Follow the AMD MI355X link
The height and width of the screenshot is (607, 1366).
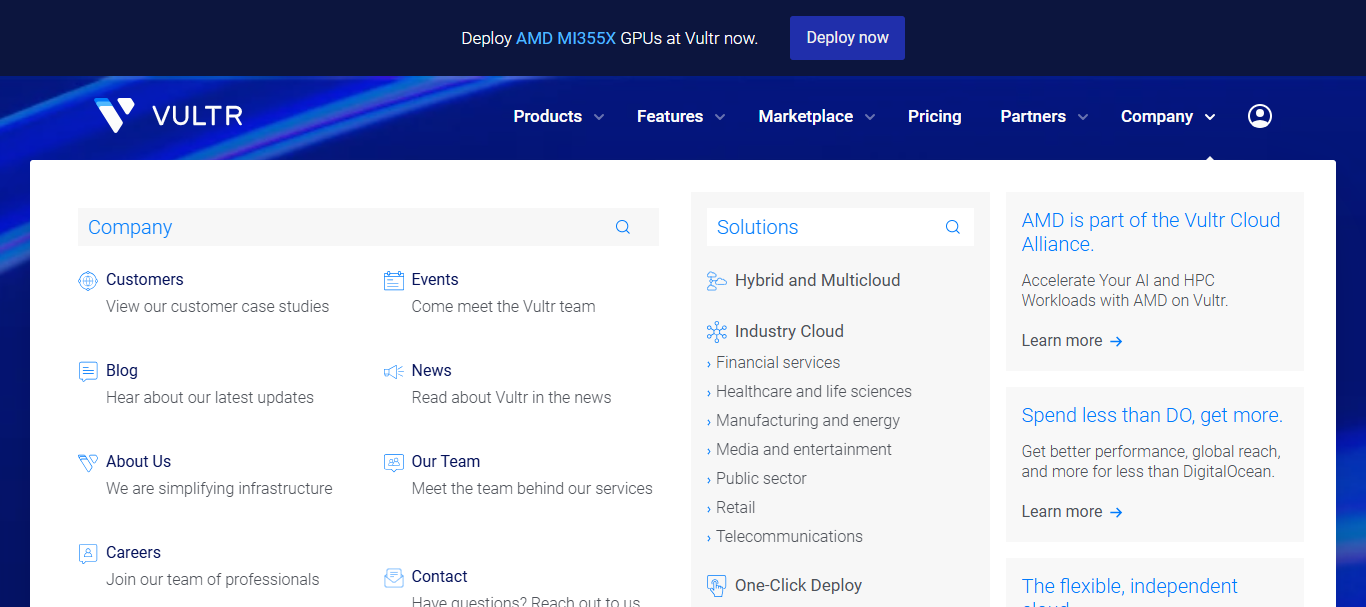[x=566, y=38]
